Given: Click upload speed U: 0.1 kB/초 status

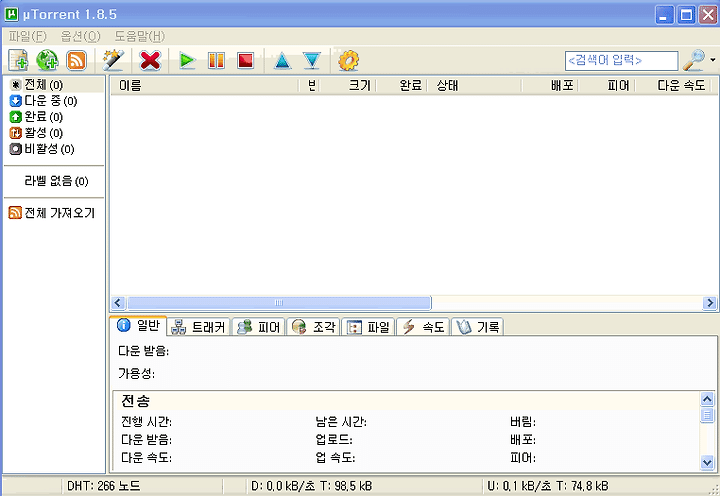Looking at the screenshot, I should [x=548, y=486].
